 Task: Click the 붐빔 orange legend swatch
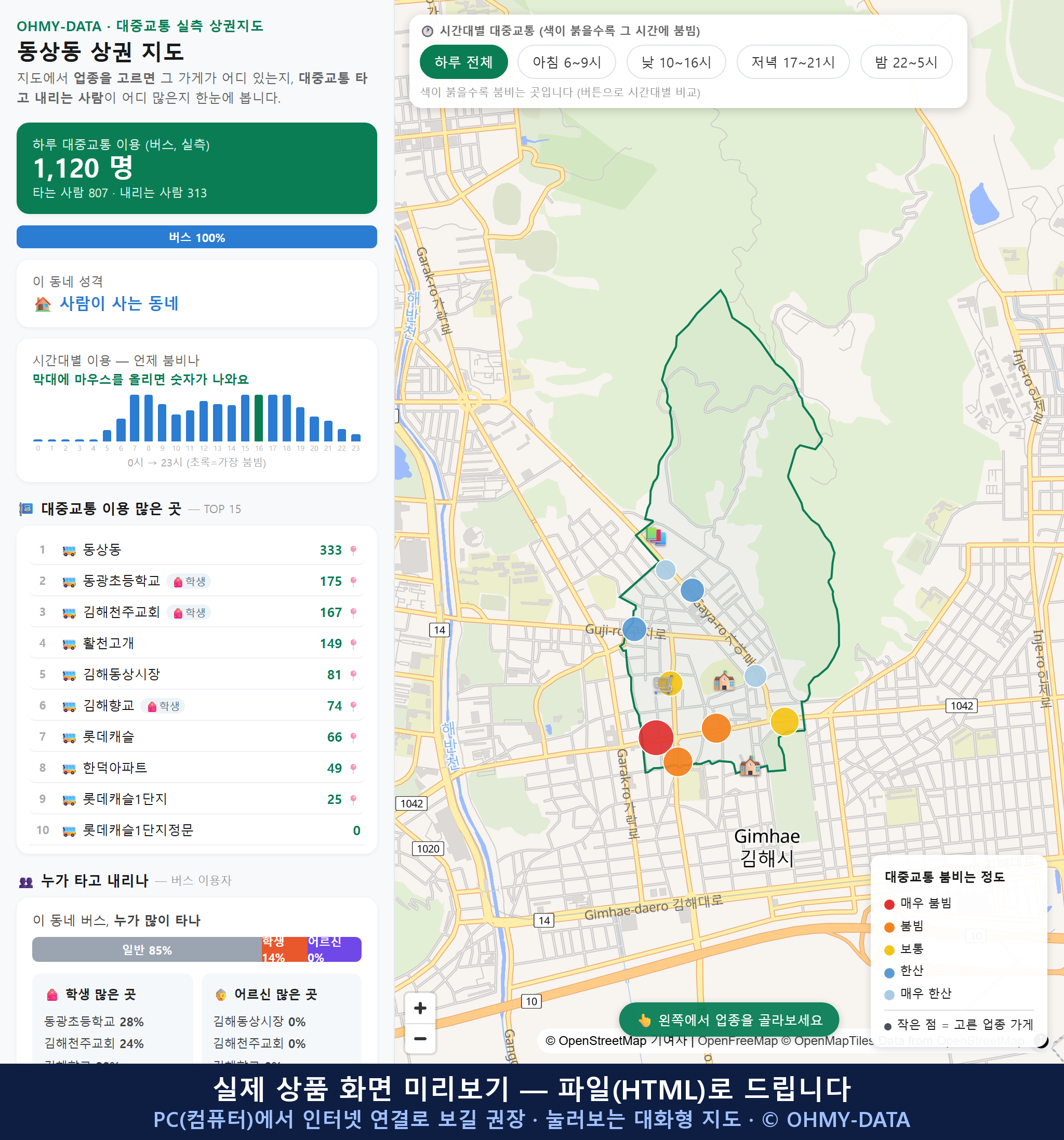pyautogui.click(x=889, y=927)
